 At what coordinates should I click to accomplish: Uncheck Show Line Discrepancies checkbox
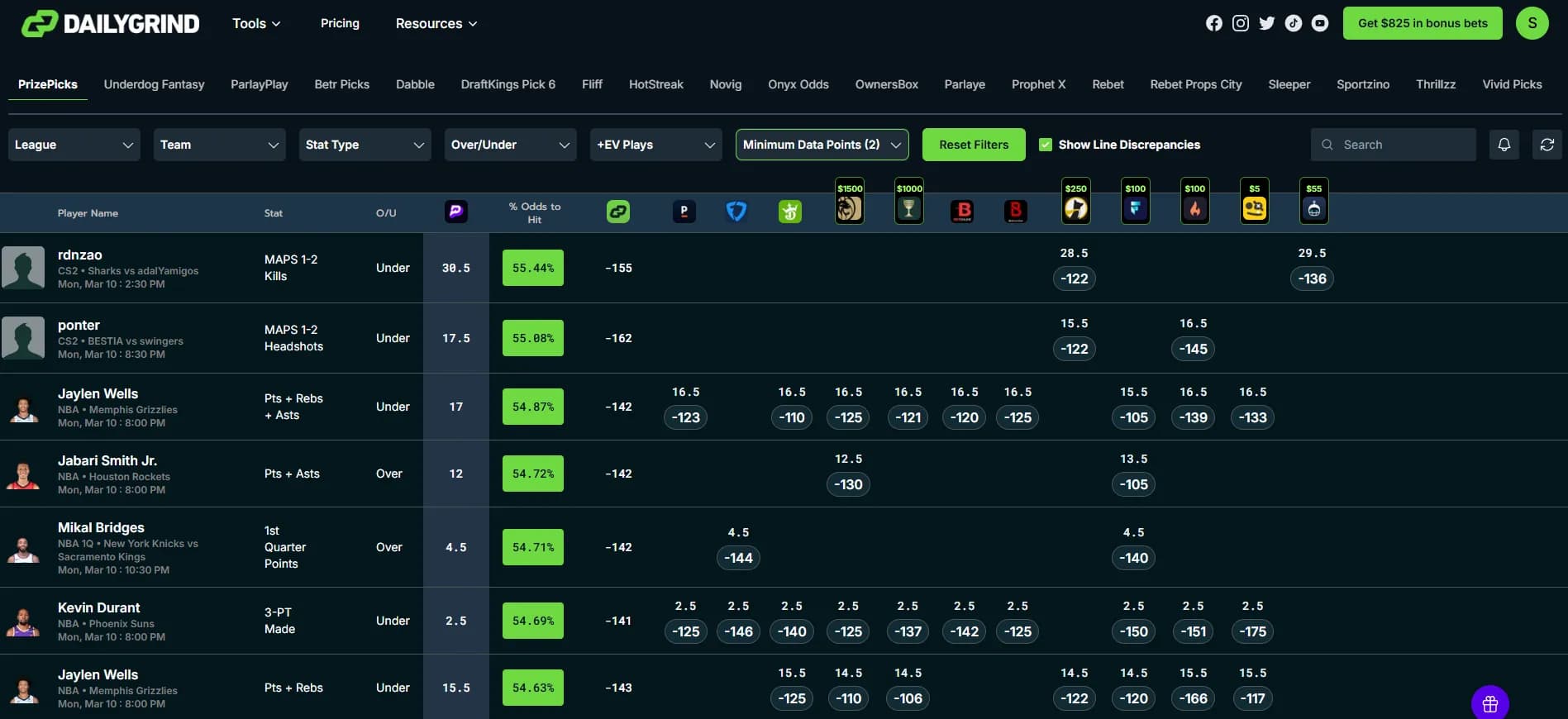(1046, 145)
